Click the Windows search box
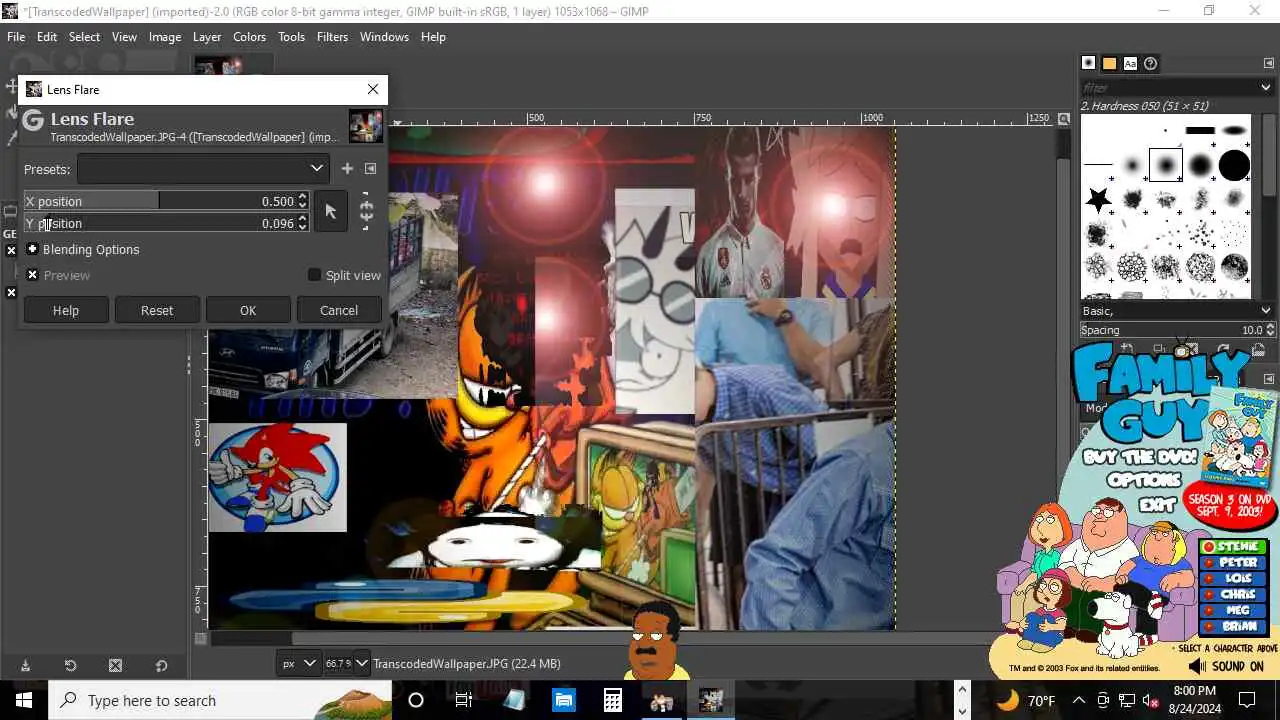This screenshot has width=1280, height=720. (220, 700)
